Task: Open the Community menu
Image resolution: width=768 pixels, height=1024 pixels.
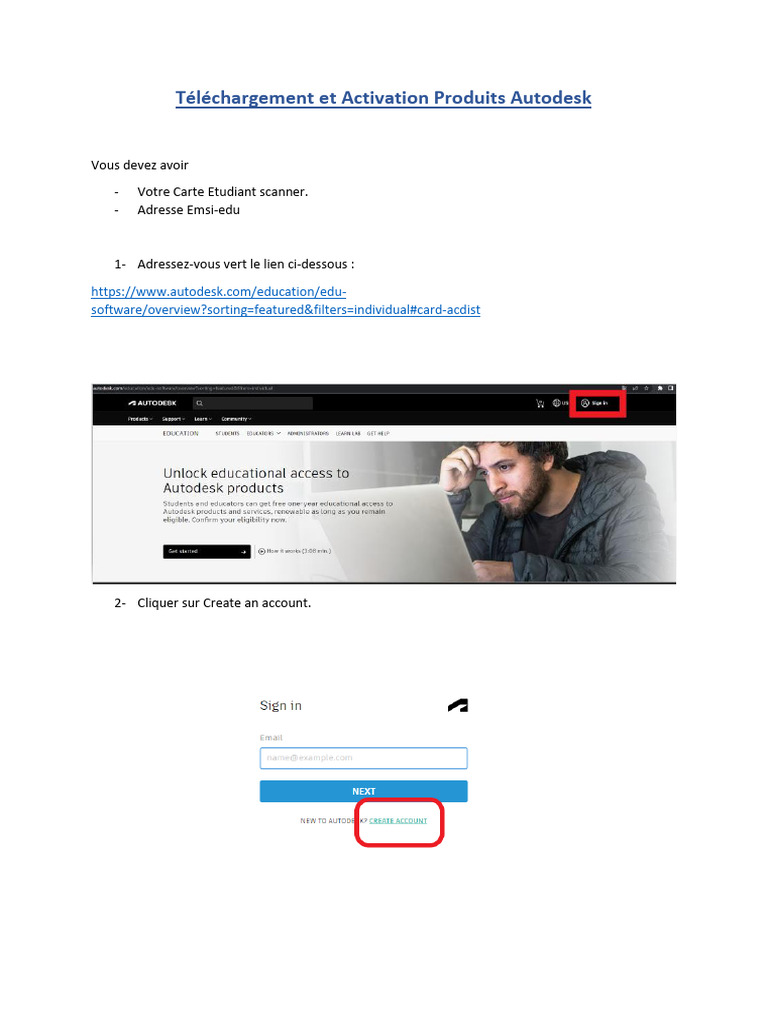Action: coord(236,419)
